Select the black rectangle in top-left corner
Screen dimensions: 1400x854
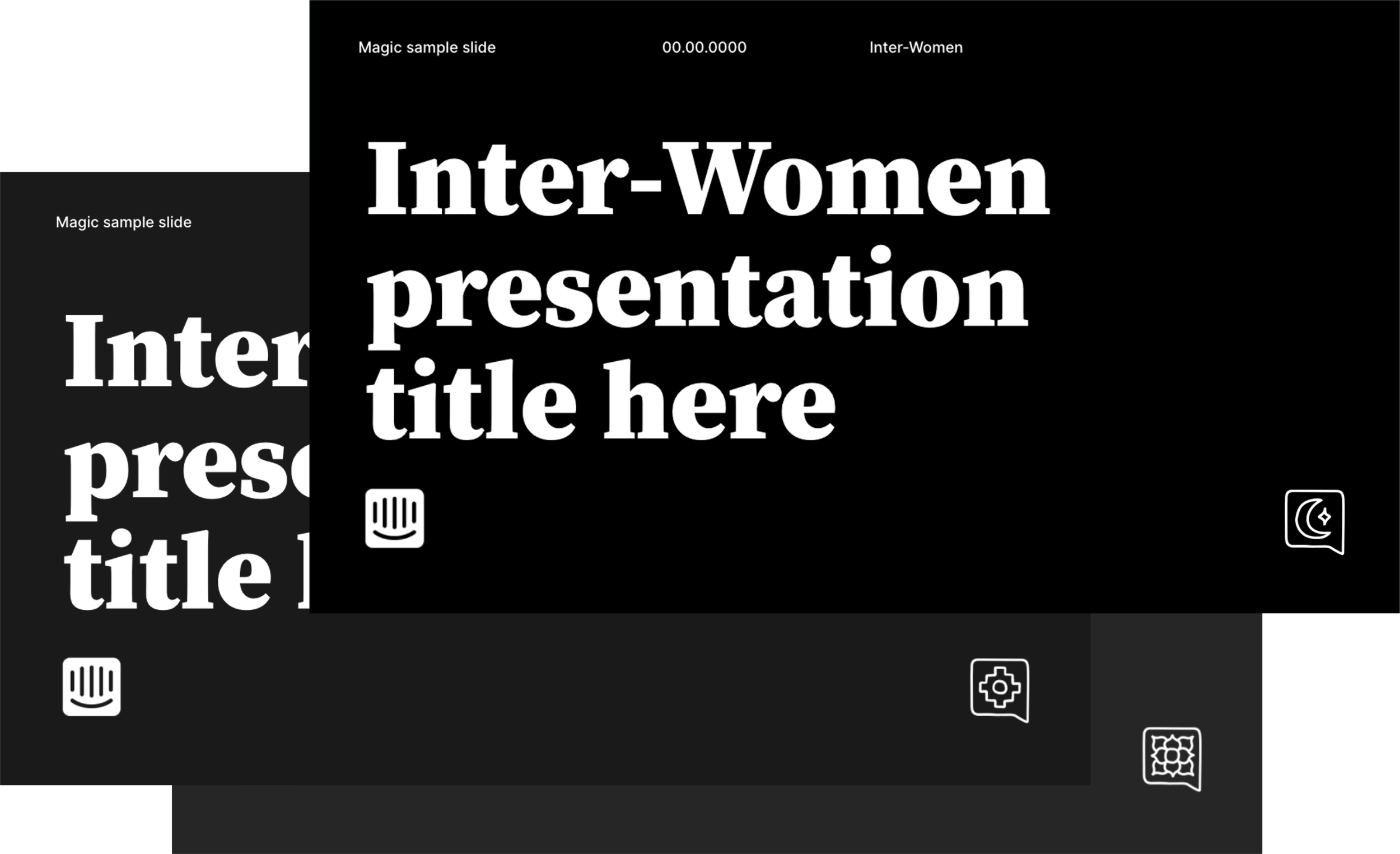click(x=153, y=85)
